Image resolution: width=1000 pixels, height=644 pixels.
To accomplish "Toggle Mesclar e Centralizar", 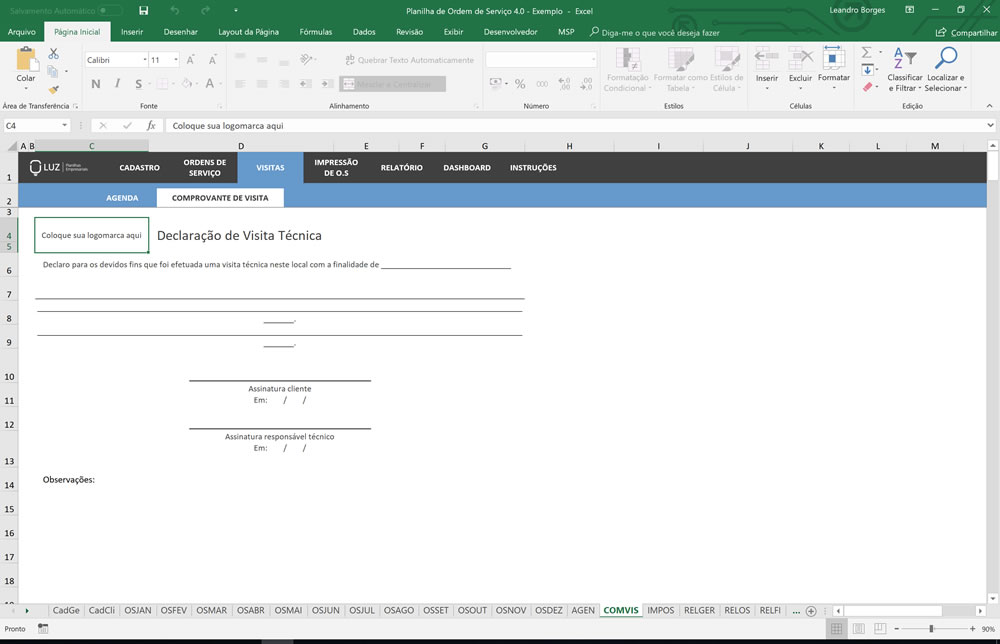I will pyautogui.click(x=392, y=84).
